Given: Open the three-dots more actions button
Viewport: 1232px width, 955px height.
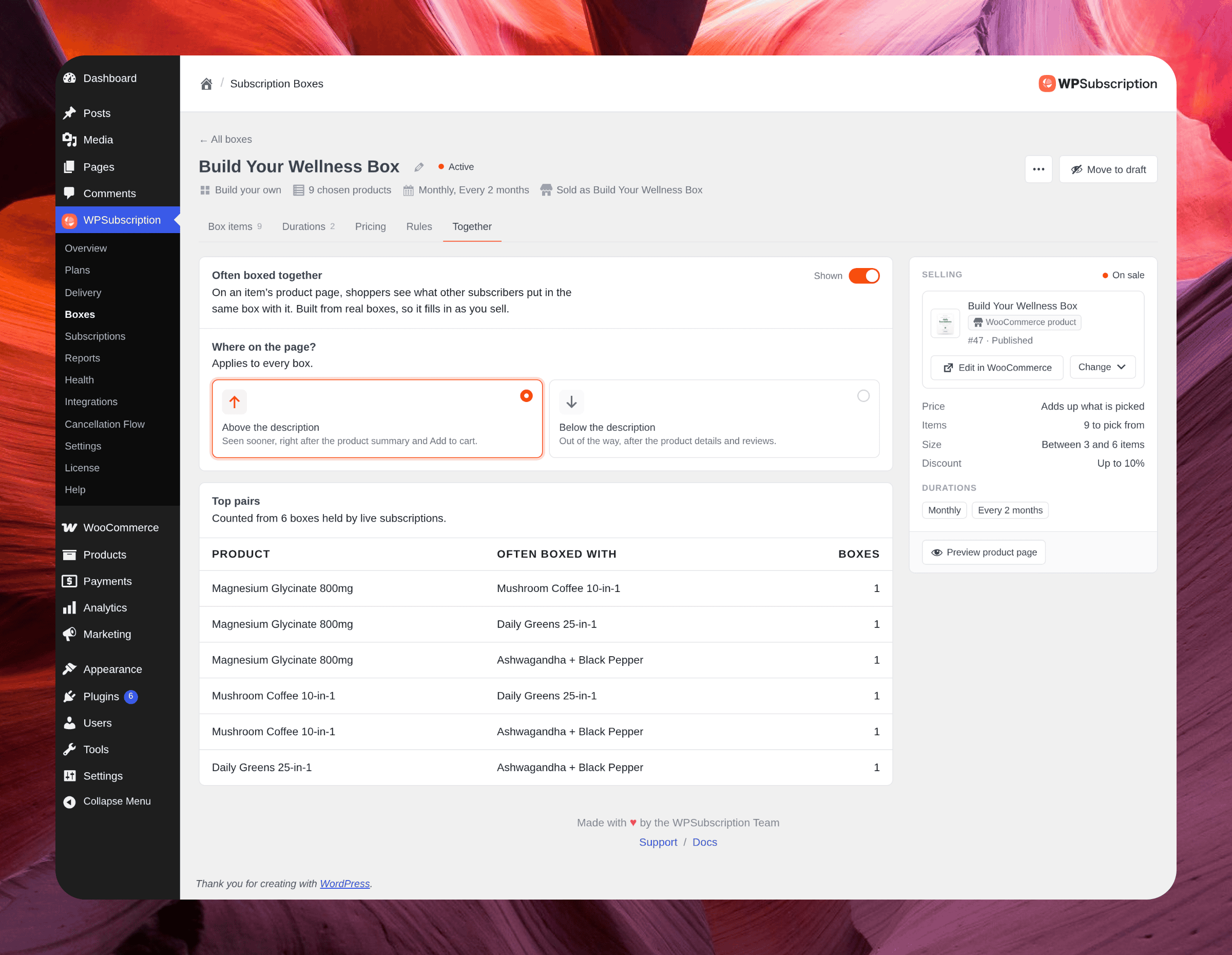Looking at the screenshot, I should point(1038,169).
